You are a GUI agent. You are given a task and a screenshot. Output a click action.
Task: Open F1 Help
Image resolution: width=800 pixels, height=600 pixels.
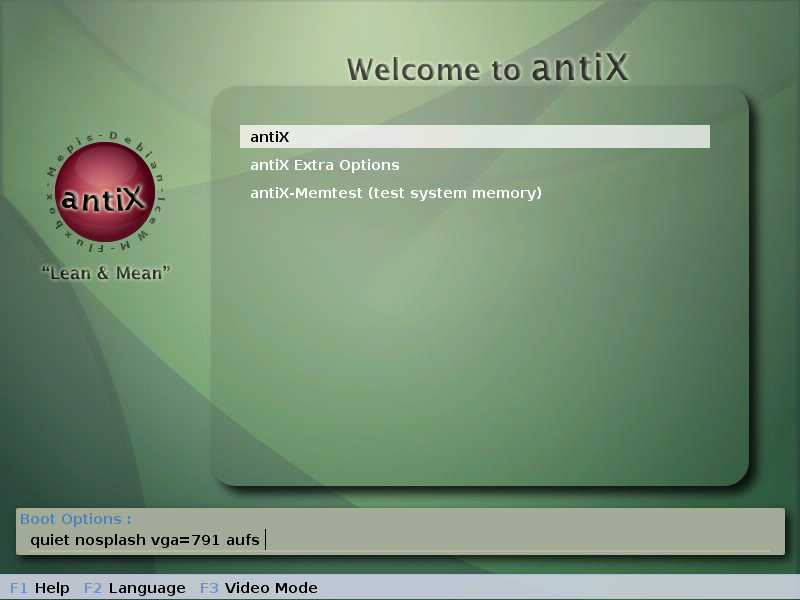pyautogui.click(x=40, y=588)
